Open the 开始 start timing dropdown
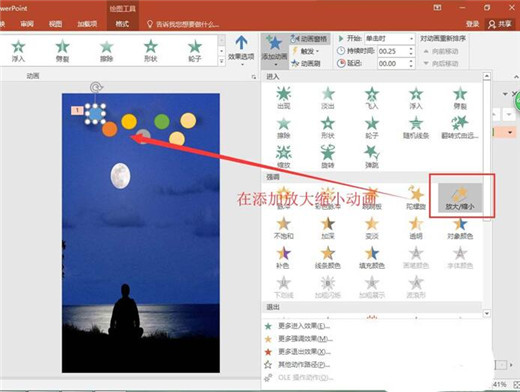The height and width of the screenshot is (392, 520). point(389,39)
